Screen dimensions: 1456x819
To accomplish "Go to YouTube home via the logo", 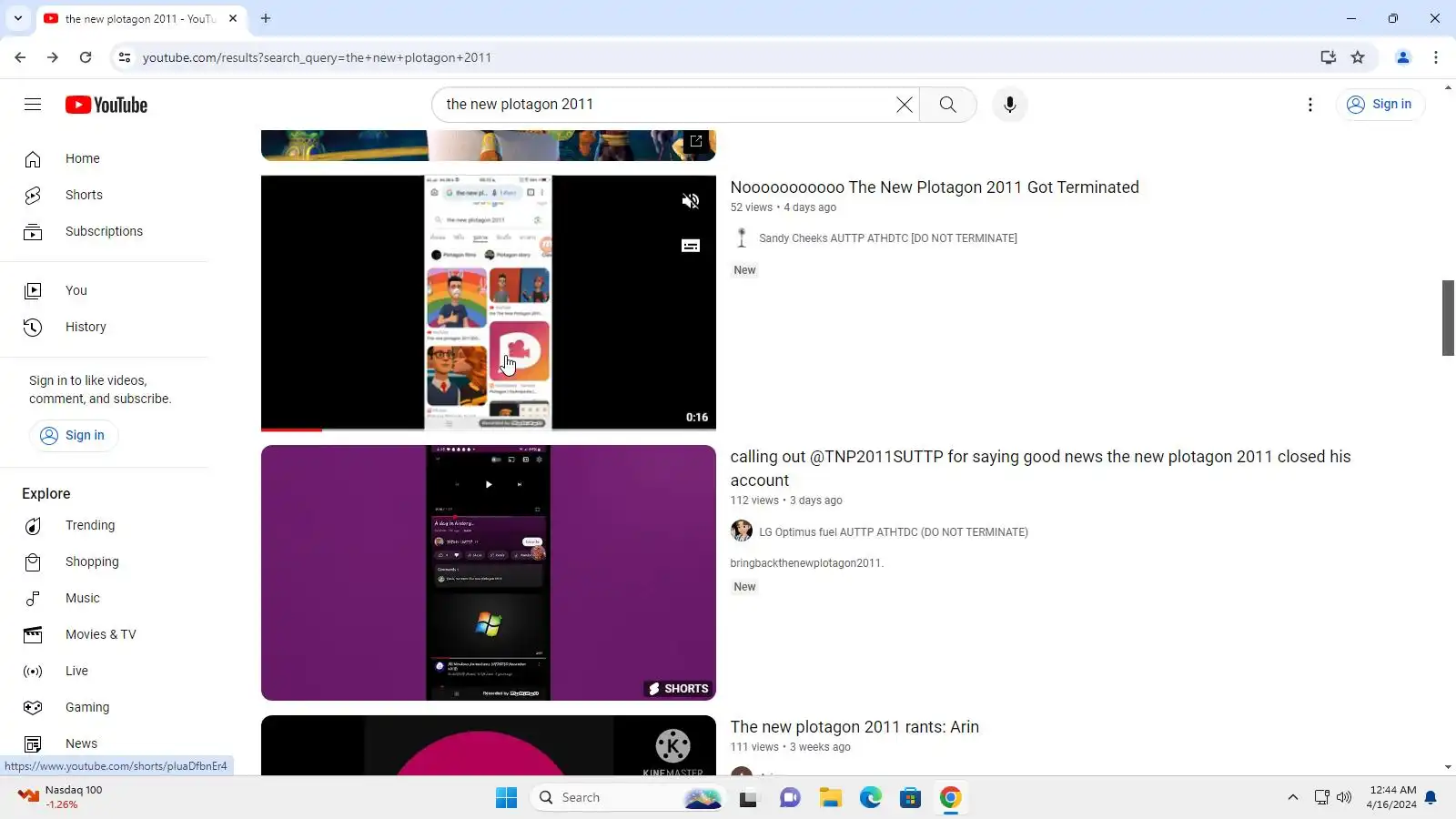I will pos(106,105).
